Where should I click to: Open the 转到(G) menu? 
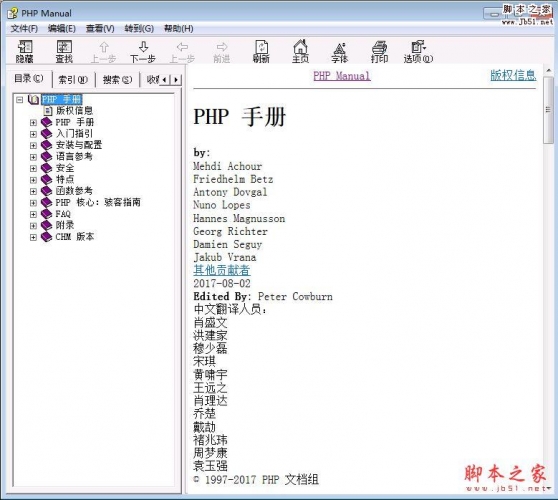coord(139,28)
